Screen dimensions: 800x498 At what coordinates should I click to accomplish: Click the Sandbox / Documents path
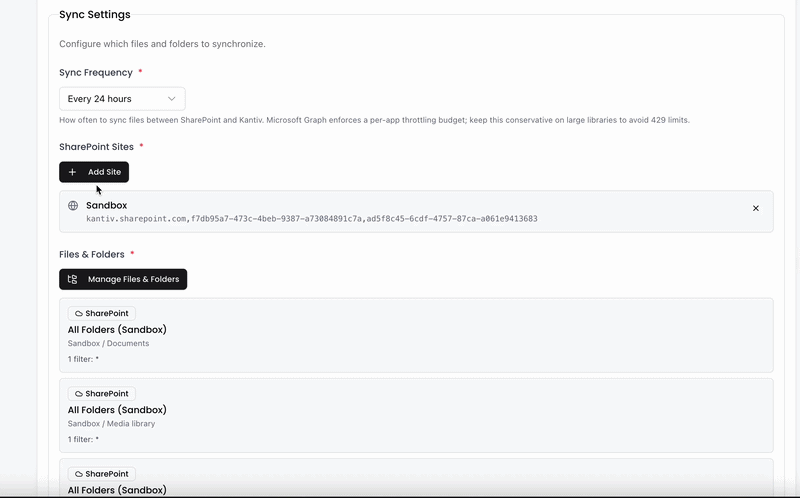(108, 343)
